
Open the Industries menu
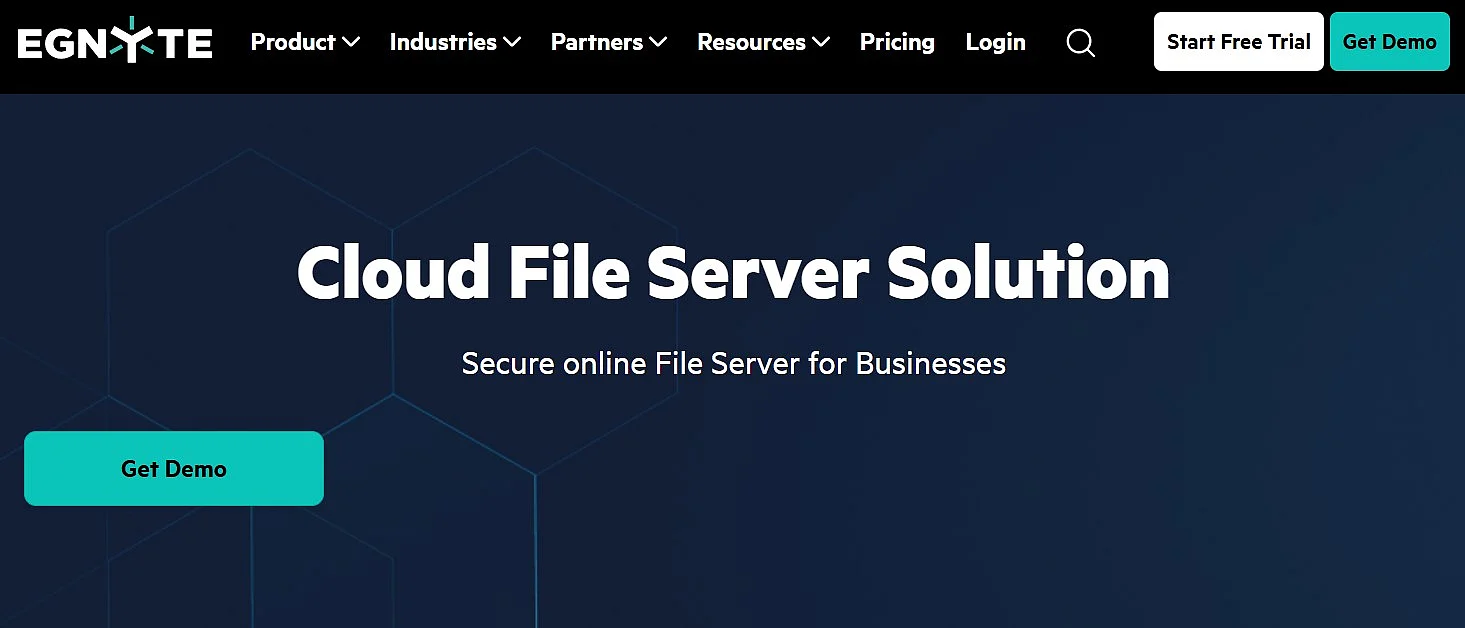(x=455, y=42)
